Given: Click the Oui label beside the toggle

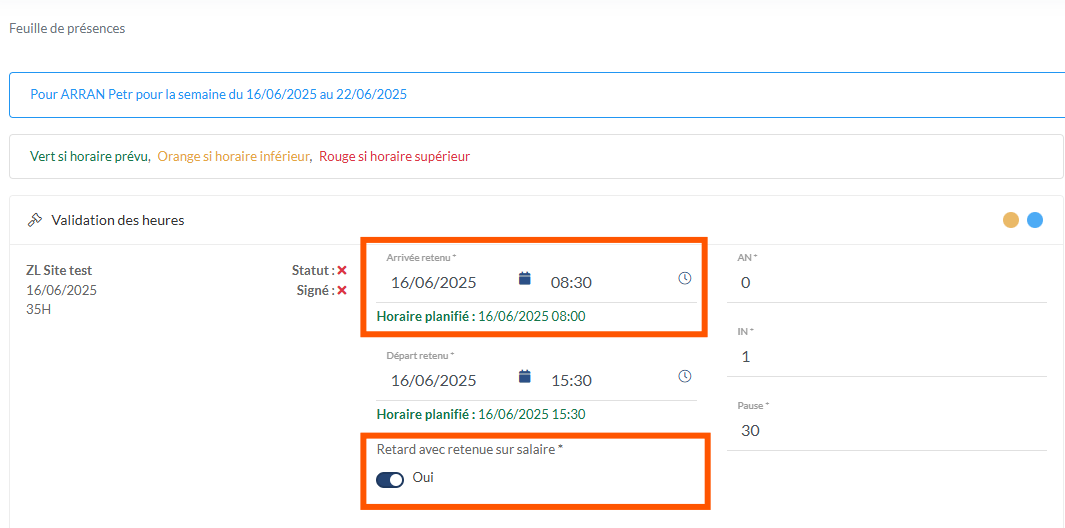Looking at the screenshot, I should coord(423,478).
